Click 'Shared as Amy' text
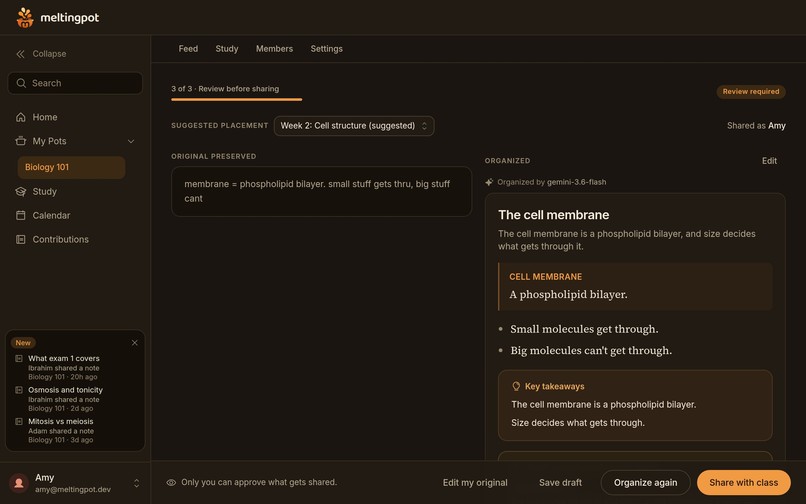The width and height of the screenshot is (806, 504). 756,126
